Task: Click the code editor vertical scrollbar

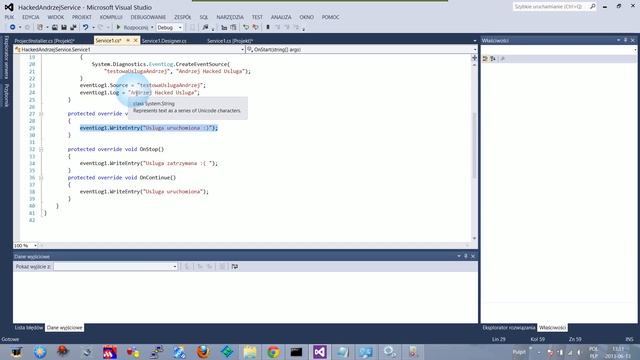Action: coord(474,145)
